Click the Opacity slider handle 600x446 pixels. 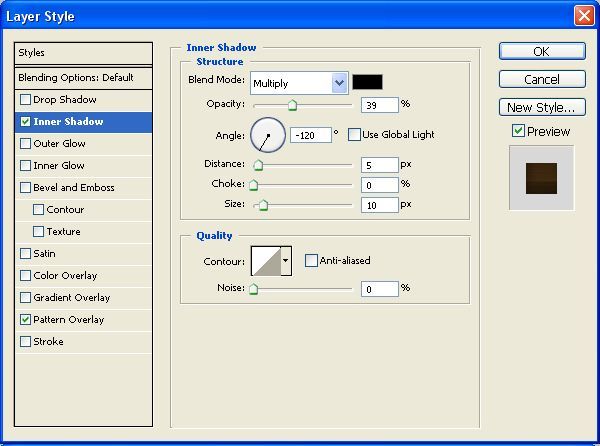pyautogui.click(x=292, y=104)
